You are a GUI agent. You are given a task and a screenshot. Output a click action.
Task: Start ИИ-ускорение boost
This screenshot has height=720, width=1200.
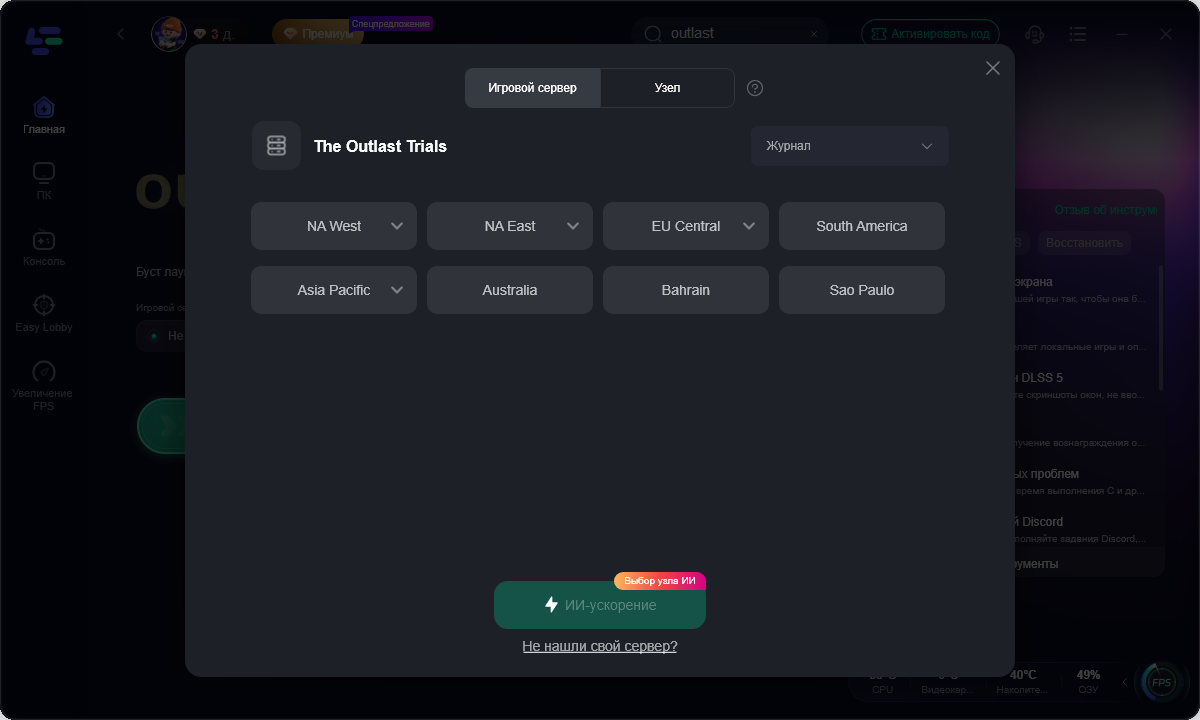point(600,605)
